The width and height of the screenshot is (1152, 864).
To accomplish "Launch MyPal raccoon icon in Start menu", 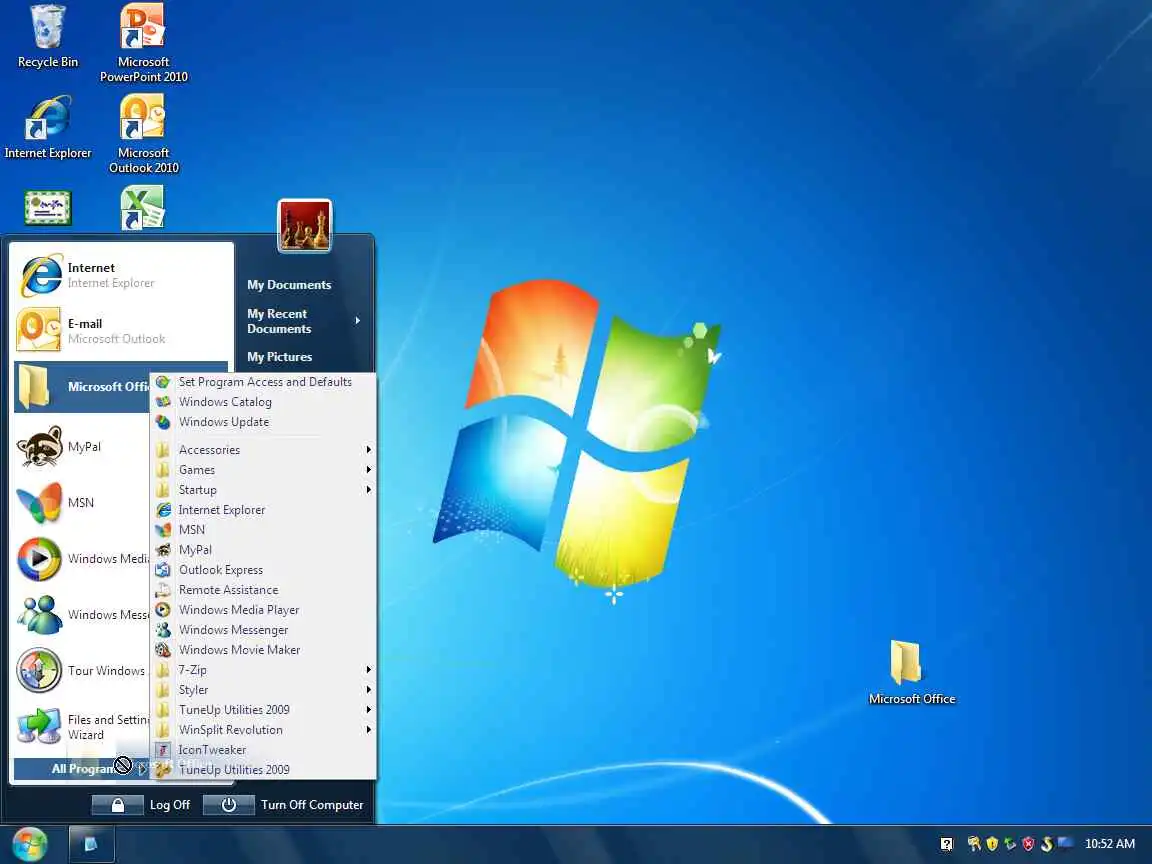I will pyautogui.click(x=82, y=447).
